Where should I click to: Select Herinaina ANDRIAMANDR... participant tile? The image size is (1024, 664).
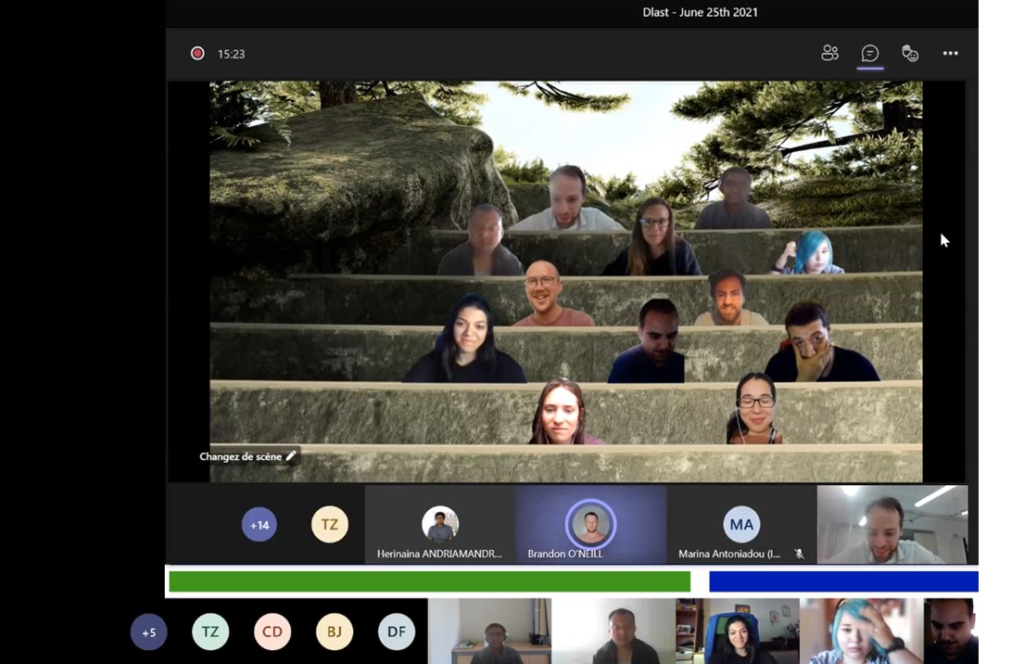(x=440, y=526)
